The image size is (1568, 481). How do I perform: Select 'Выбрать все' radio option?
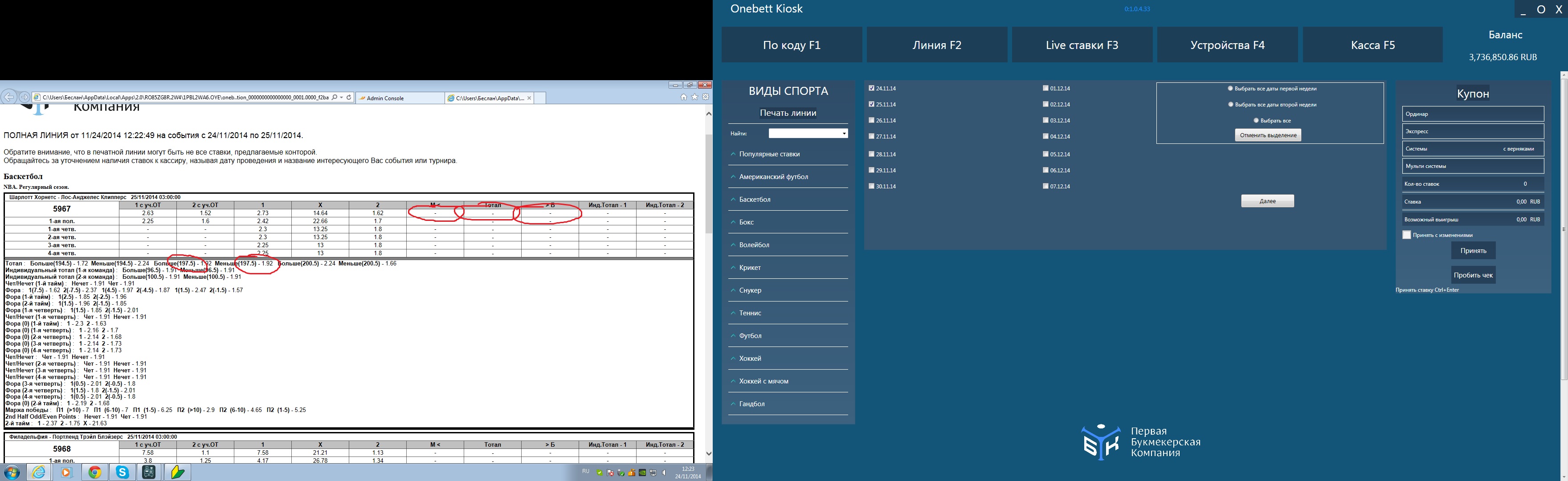click(x=1256, y=121)
